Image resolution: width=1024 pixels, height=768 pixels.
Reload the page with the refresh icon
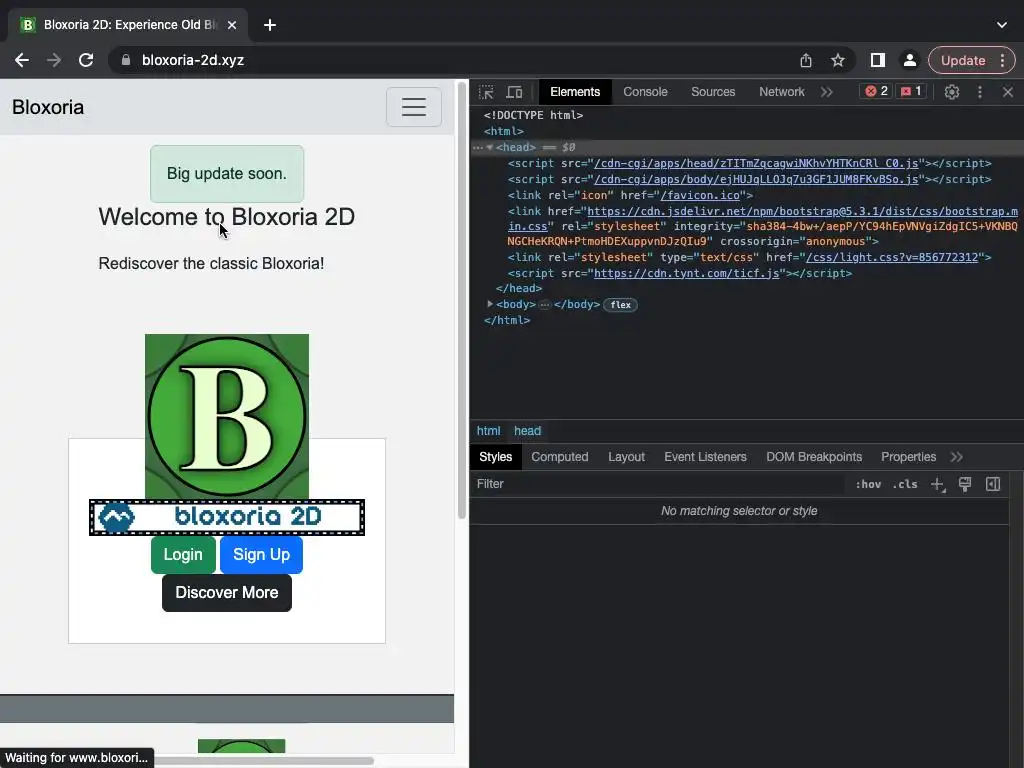coord(86,60)
